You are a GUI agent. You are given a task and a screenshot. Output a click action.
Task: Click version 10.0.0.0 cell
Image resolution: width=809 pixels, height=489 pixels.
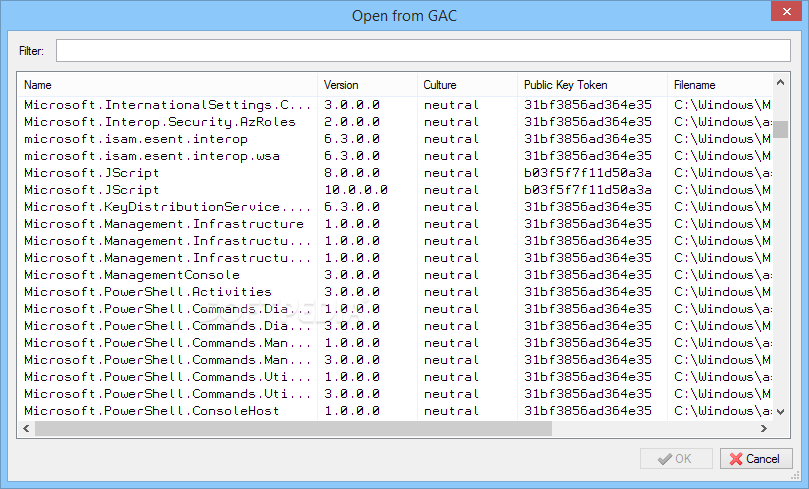pos(356,190)
